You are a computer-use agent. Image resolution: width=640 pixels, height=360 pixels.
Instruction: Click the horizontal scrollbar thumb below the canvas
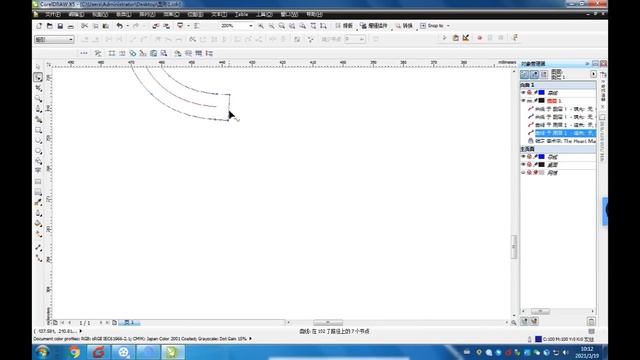(x=328, y=322)
